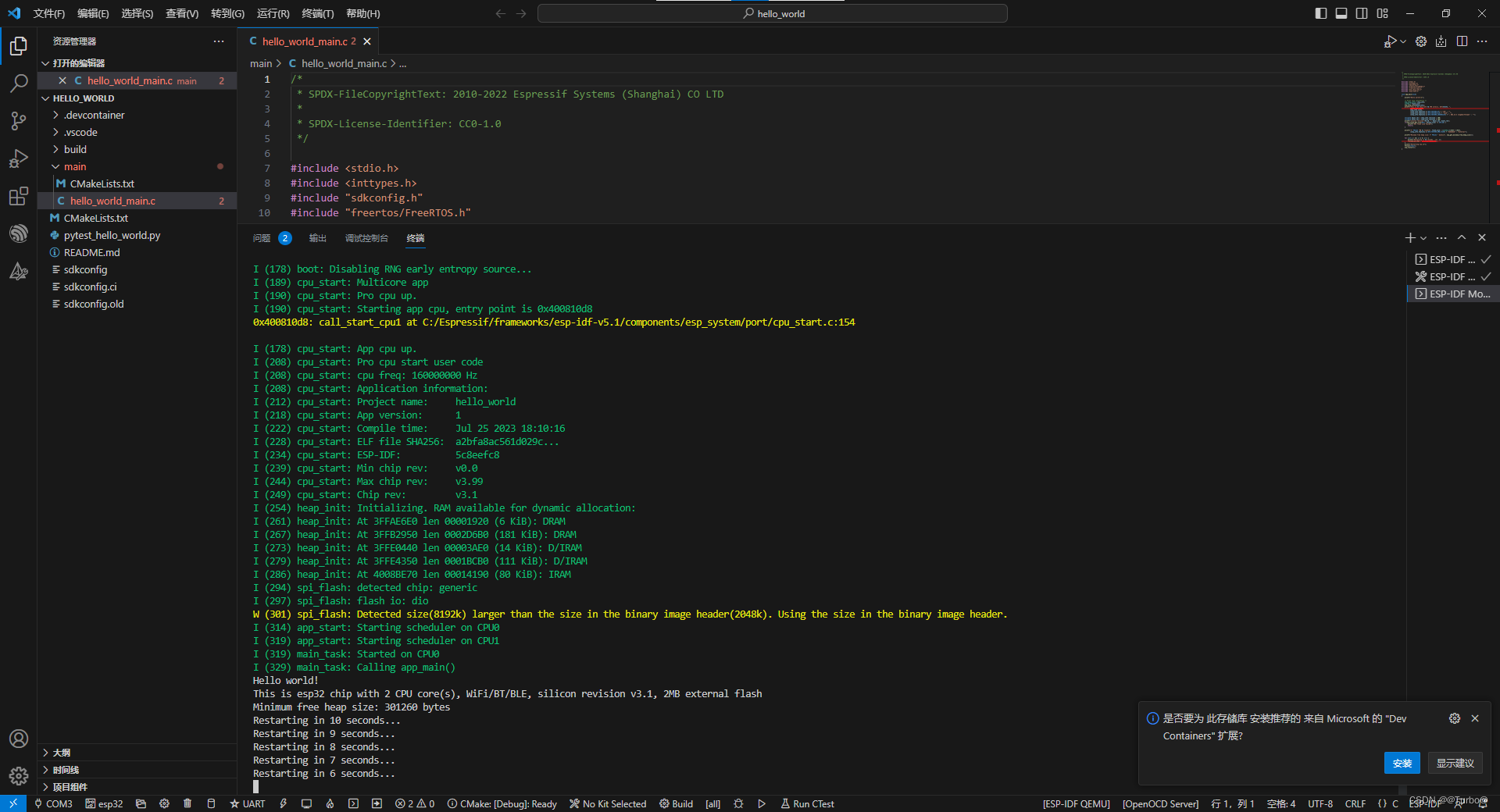Open the Source Control view
Screen dimensions: 1500x812
(19, 121)
